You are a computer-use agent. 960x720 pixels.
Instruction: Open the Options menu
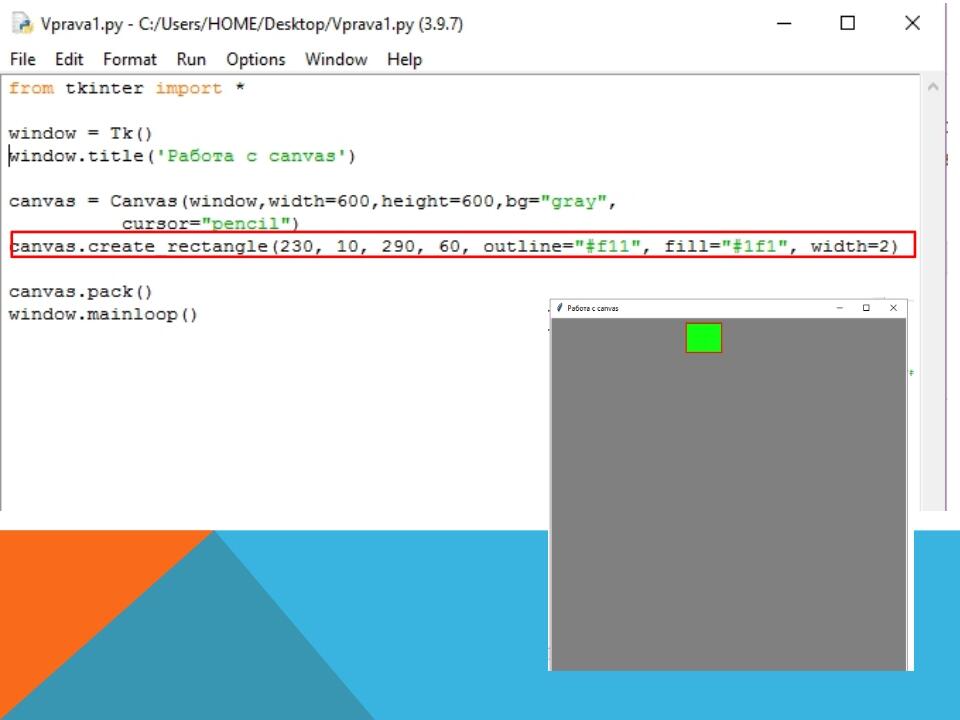point(255,59)
